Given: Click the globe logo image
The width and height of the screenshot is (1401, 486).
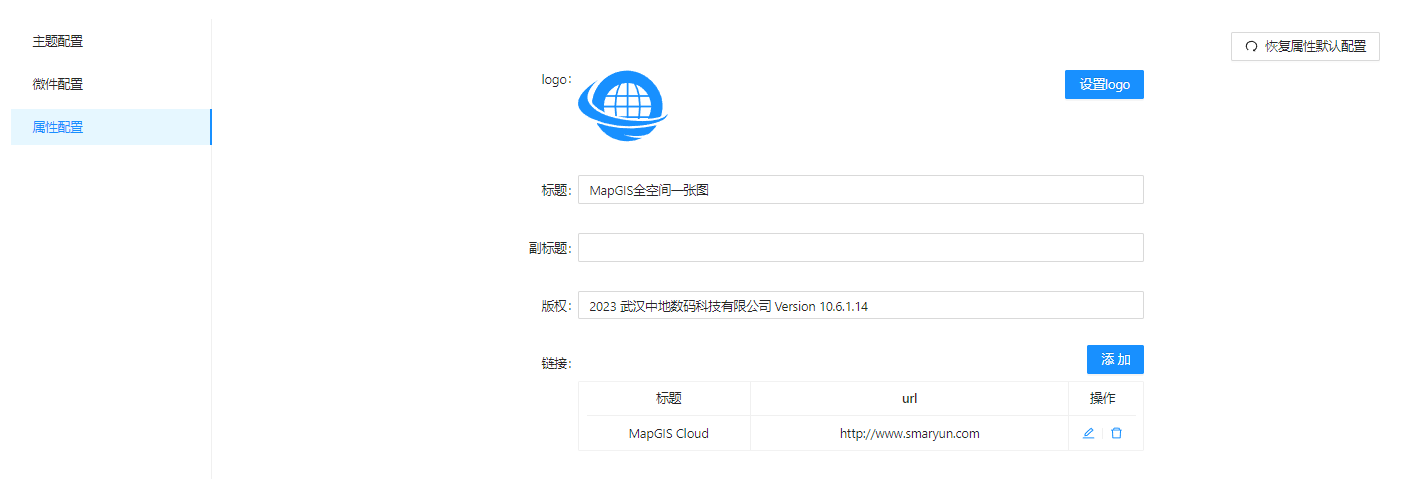Looking at the screenshot, I should point(623,105).
